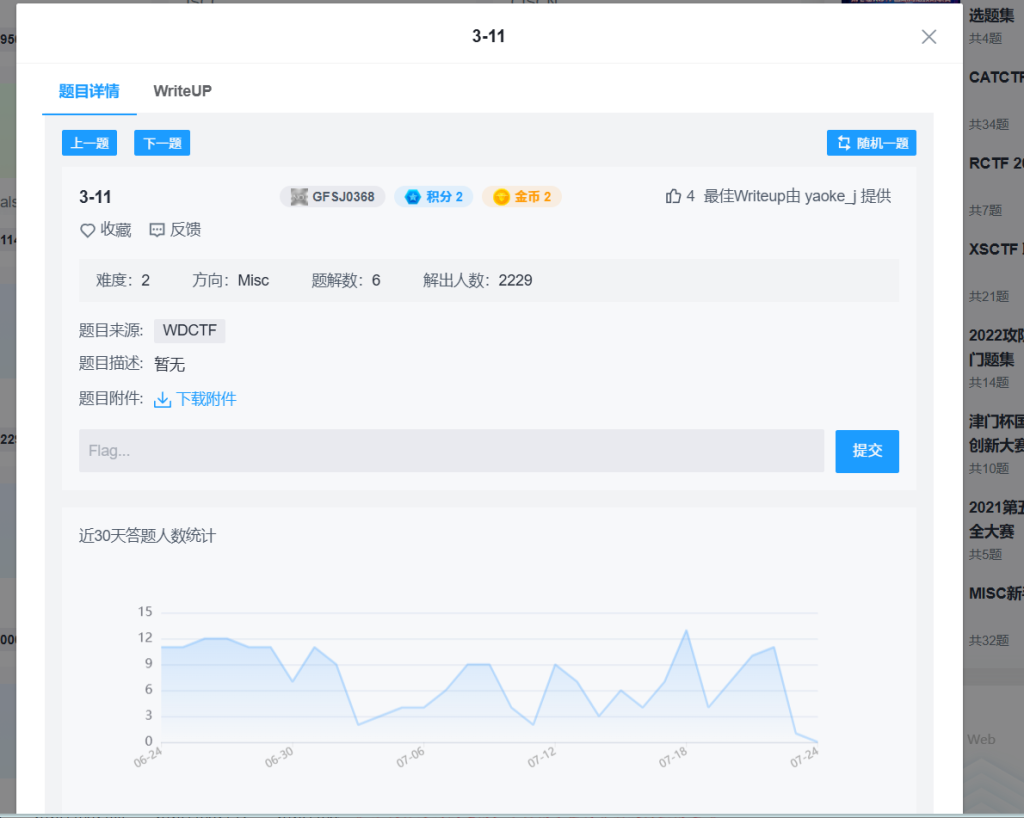Submit the flag with 提交 button
1024x818 pixels.
867,451
